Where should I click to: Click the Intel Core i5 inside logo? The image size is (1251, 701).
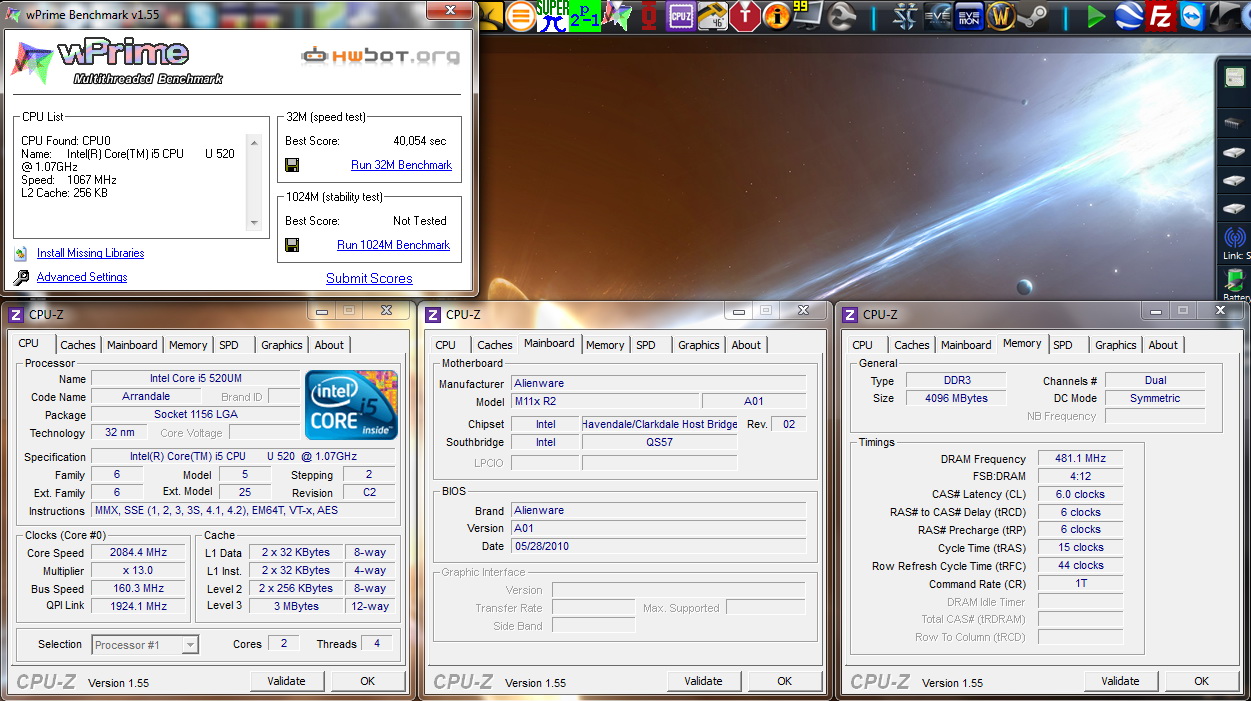pyautogui.click(x=351, y=405)
